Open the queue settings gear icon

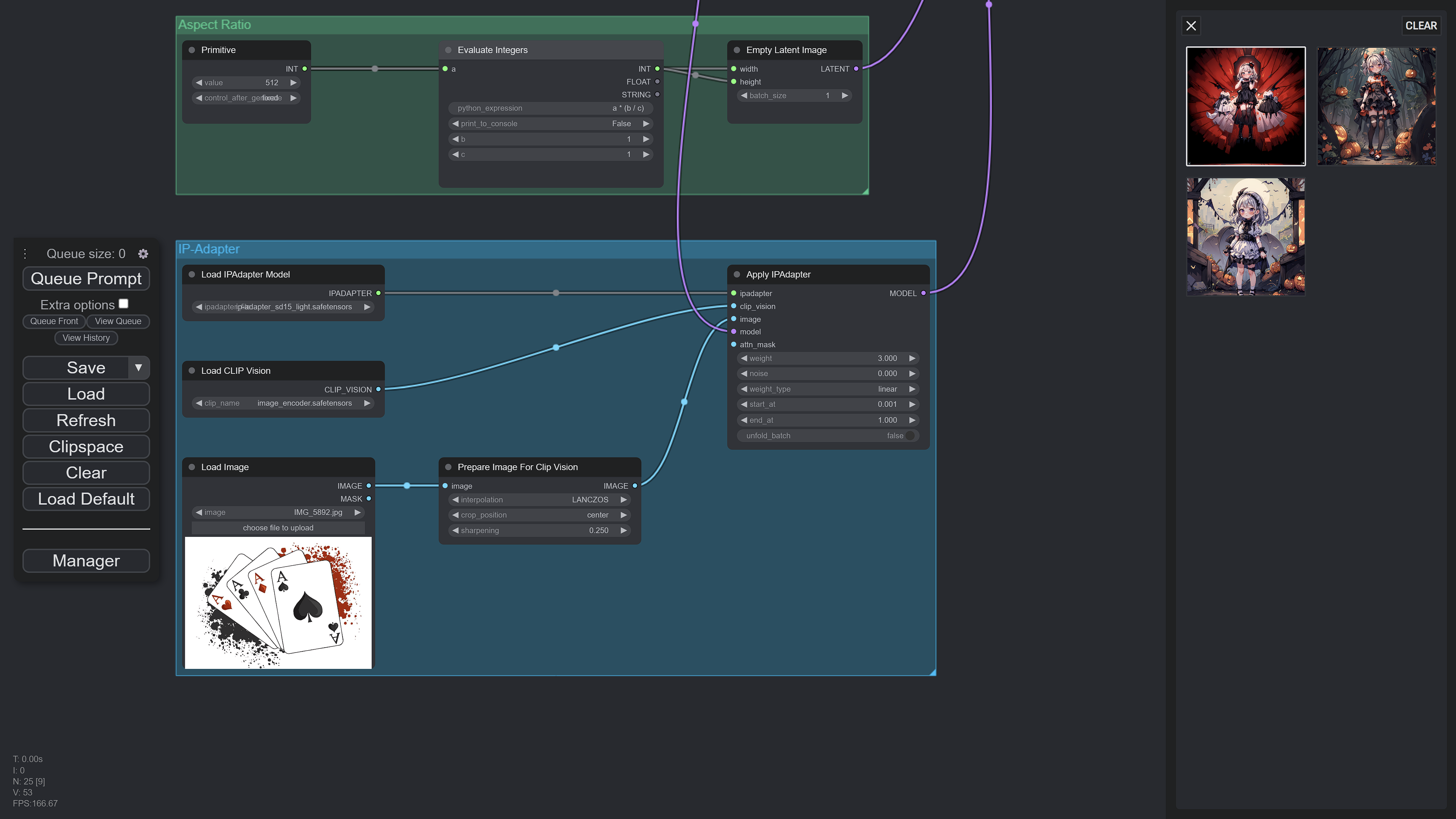click(x=143, y=254)
